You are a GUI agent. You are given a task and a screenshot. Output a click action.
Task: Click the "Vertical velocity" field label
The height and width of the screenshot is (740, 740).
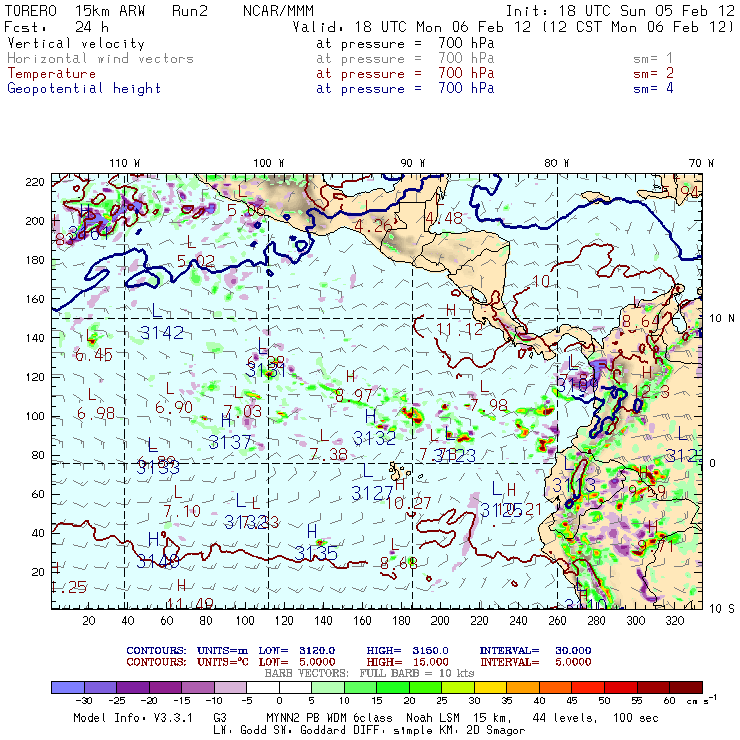coord(76,44)
